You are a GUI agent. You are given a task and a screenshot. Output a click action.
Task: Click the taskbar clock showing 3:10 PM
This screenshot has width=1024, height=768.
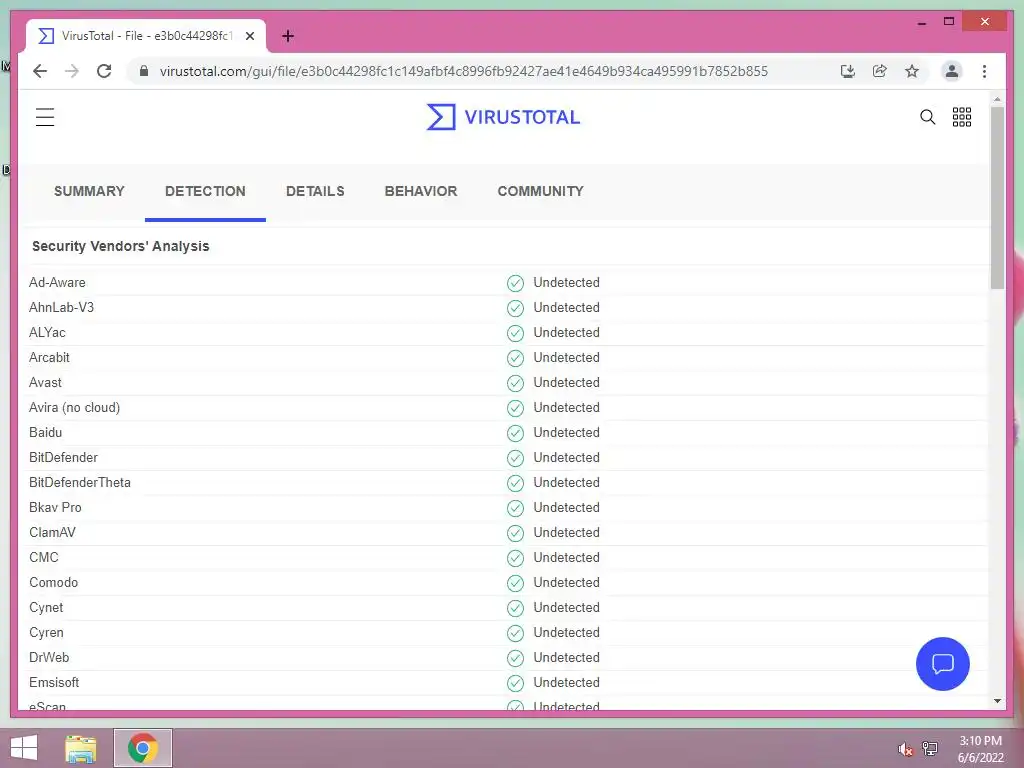point(980,749)
